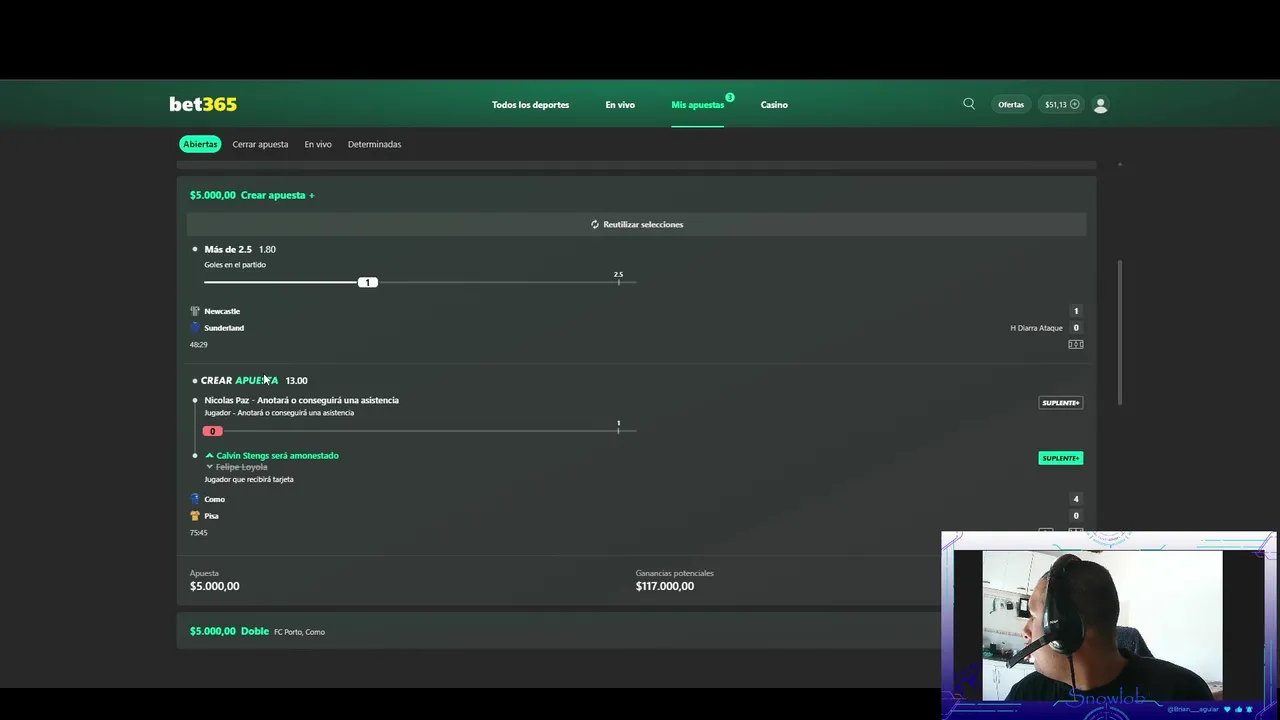Click the Más de 2.5 selection
Screen dimensions: 1280x720
click(x=228, y=249)
